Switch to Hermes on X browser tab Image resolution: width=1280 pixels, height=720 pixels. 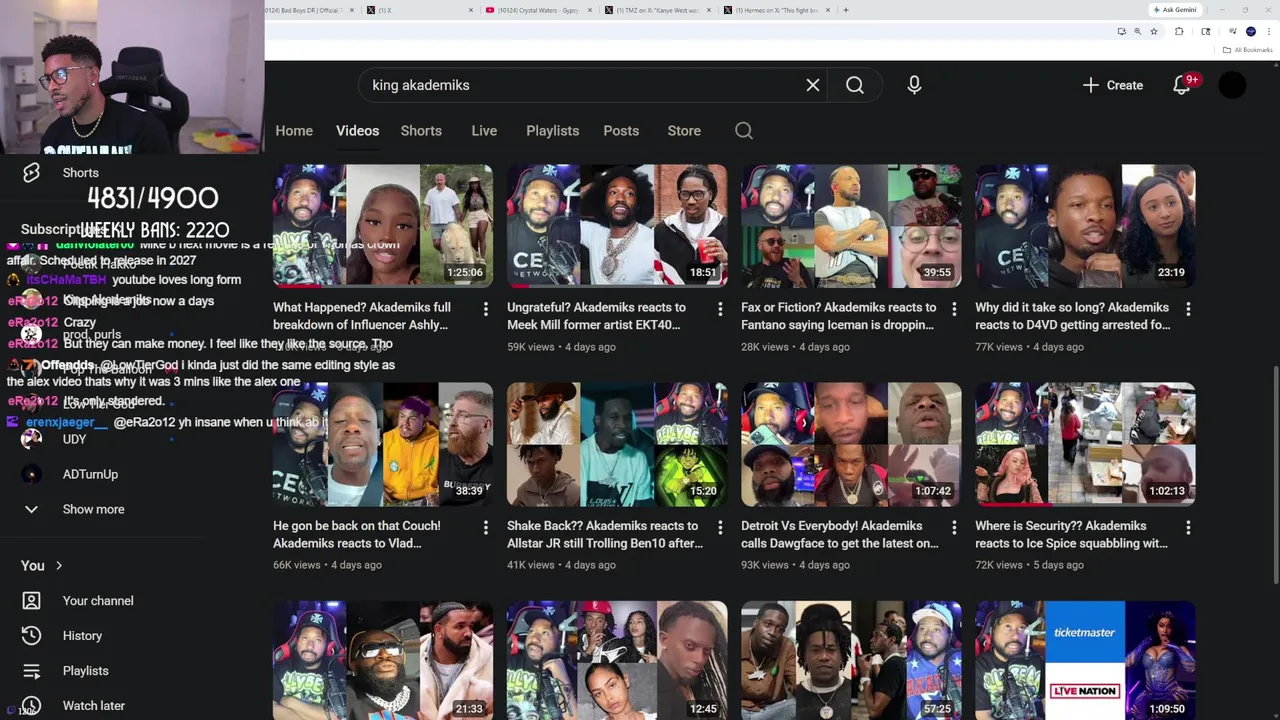775,10
